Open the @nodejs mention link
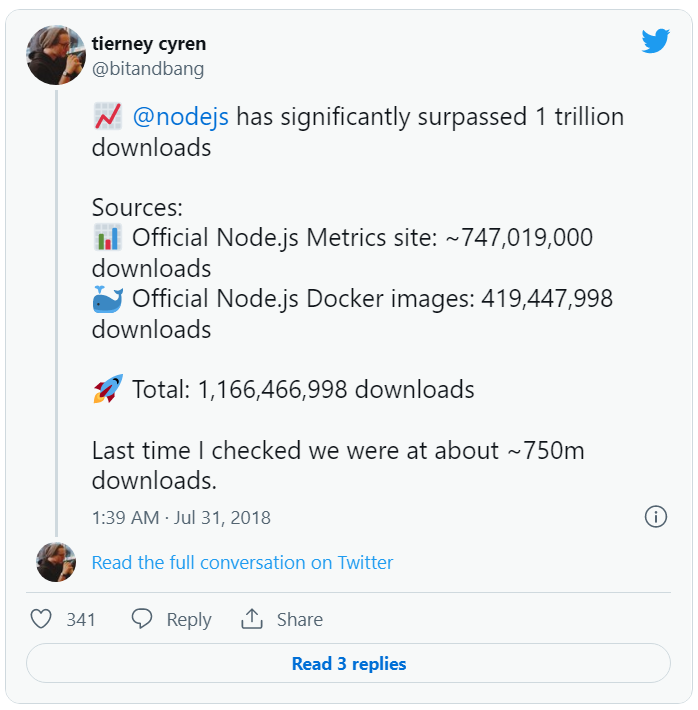The image size is (698, 710). 181,117
